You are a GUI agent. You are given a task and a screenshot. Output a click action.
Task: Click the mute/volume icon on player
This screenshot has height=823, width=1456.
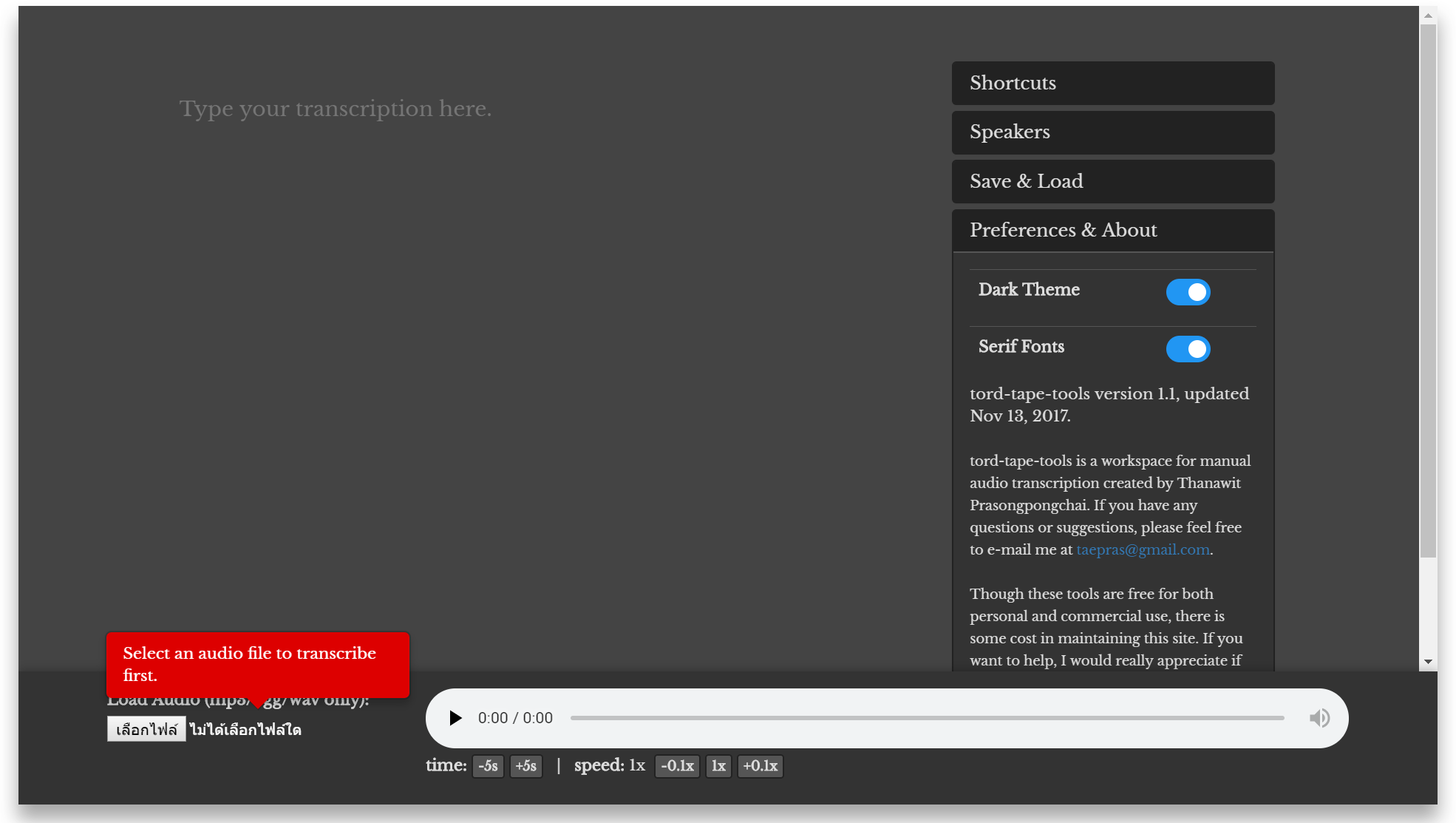(x=1320, y=718)
